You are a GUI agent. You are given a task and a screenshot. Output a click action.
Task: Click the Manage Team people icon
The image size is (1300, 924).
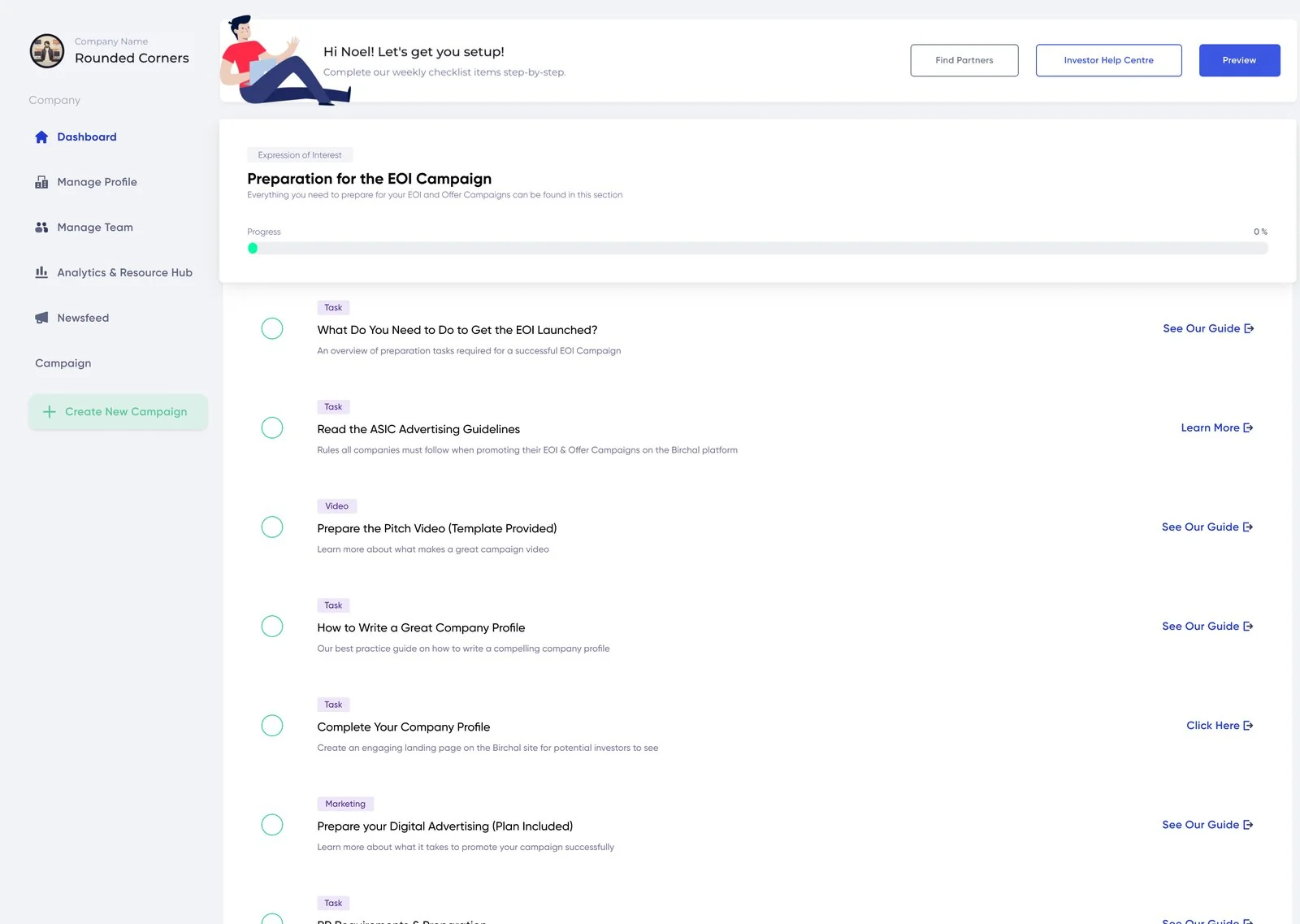click(41, 228)
